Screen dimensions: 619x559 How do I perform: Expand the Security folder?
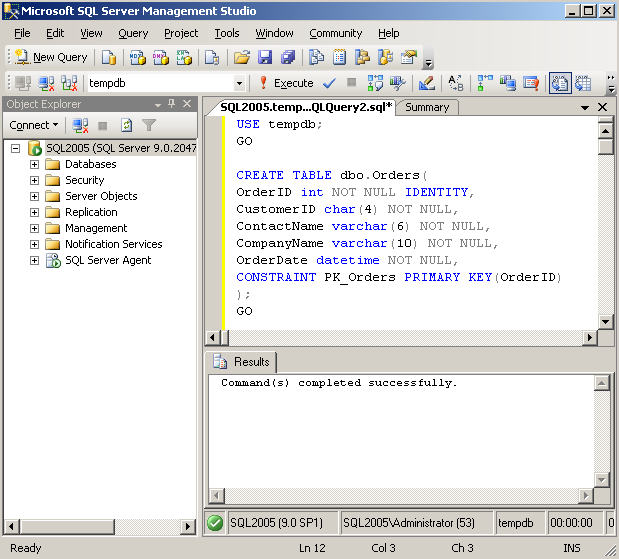[34, 180]
